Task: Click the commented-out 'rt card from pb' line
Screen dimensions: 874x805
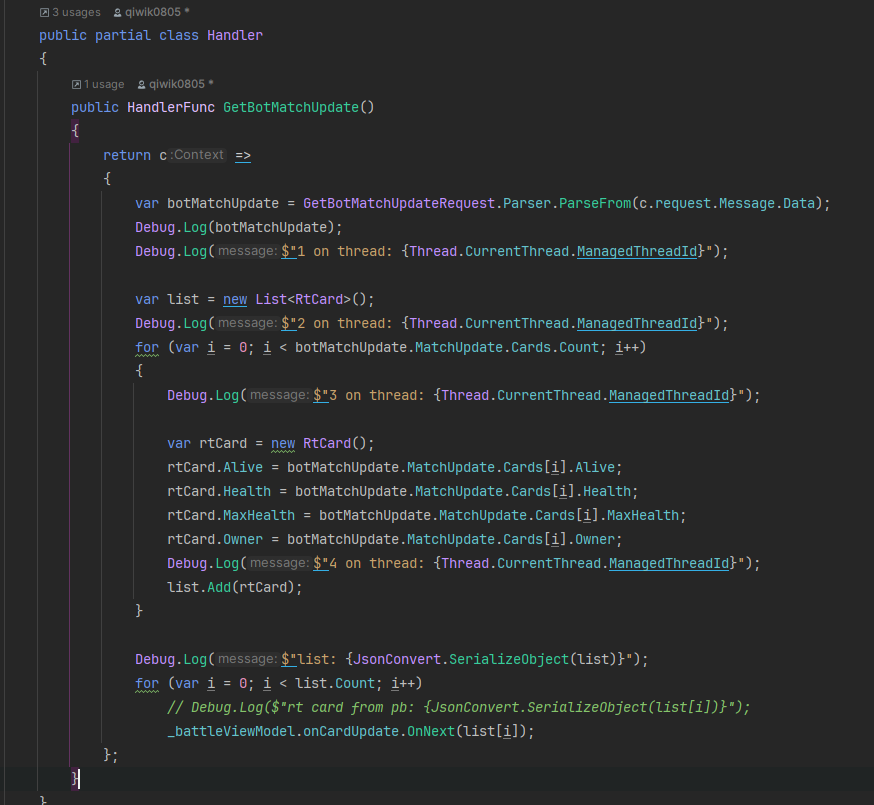Action: click(x=459, y=706)
